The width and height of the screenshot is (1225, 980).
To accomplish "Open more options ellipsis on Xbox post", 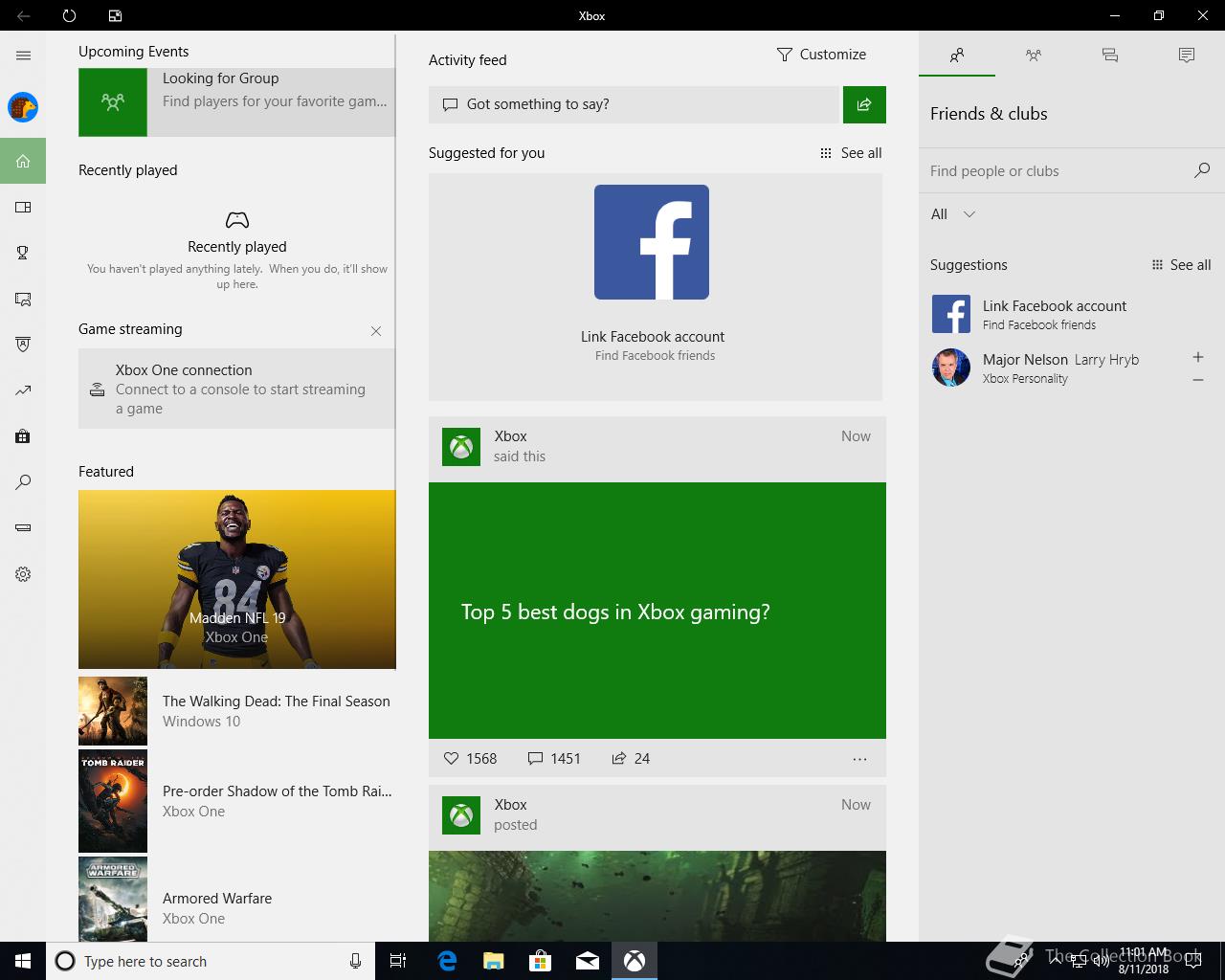I will click(x=859, y=759).
